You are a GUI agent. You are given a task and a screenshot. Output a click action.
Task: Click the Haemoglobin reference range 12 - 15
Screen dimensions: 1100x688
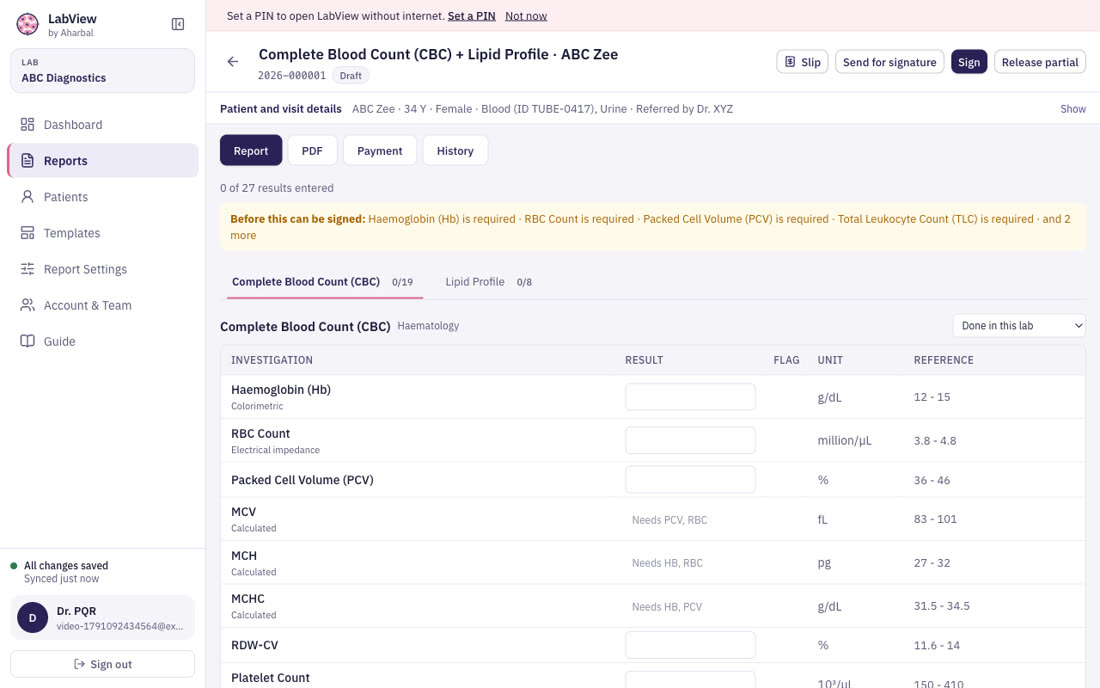932,397
